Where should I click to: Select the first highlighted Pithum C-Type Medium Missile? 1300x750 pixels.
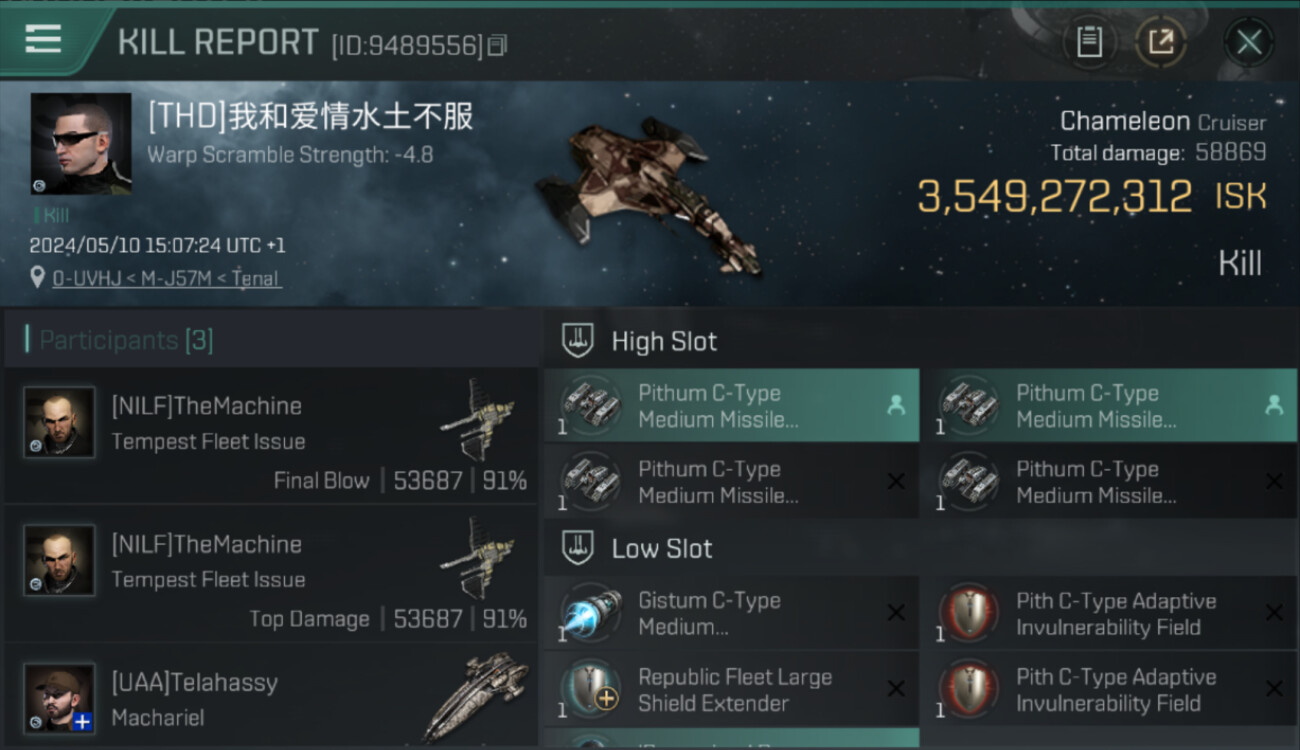coord(731,406)
